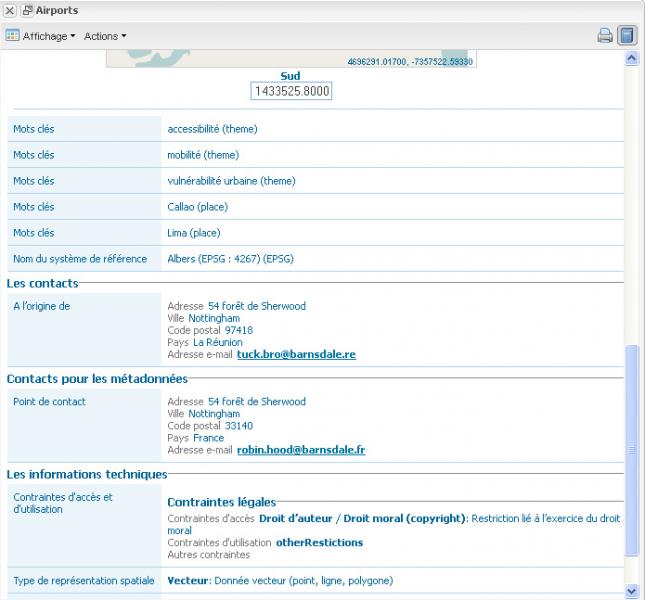The width and height of the screenshot is (645, 600).
Task: Open tuck.bro@barnsdale.re email link
Action: (296, 354)
